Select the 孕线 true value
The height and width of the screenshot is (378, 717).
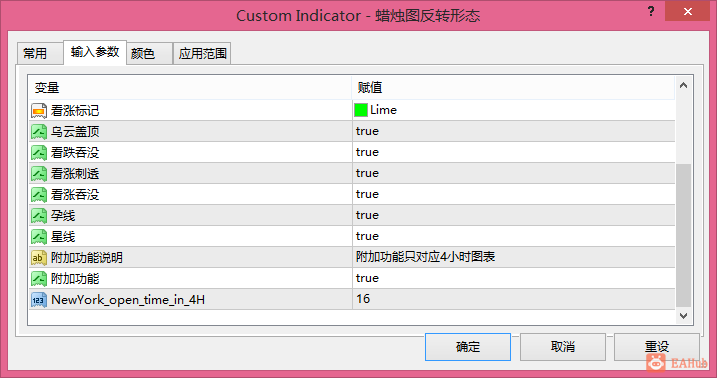[x=367, y=215]
